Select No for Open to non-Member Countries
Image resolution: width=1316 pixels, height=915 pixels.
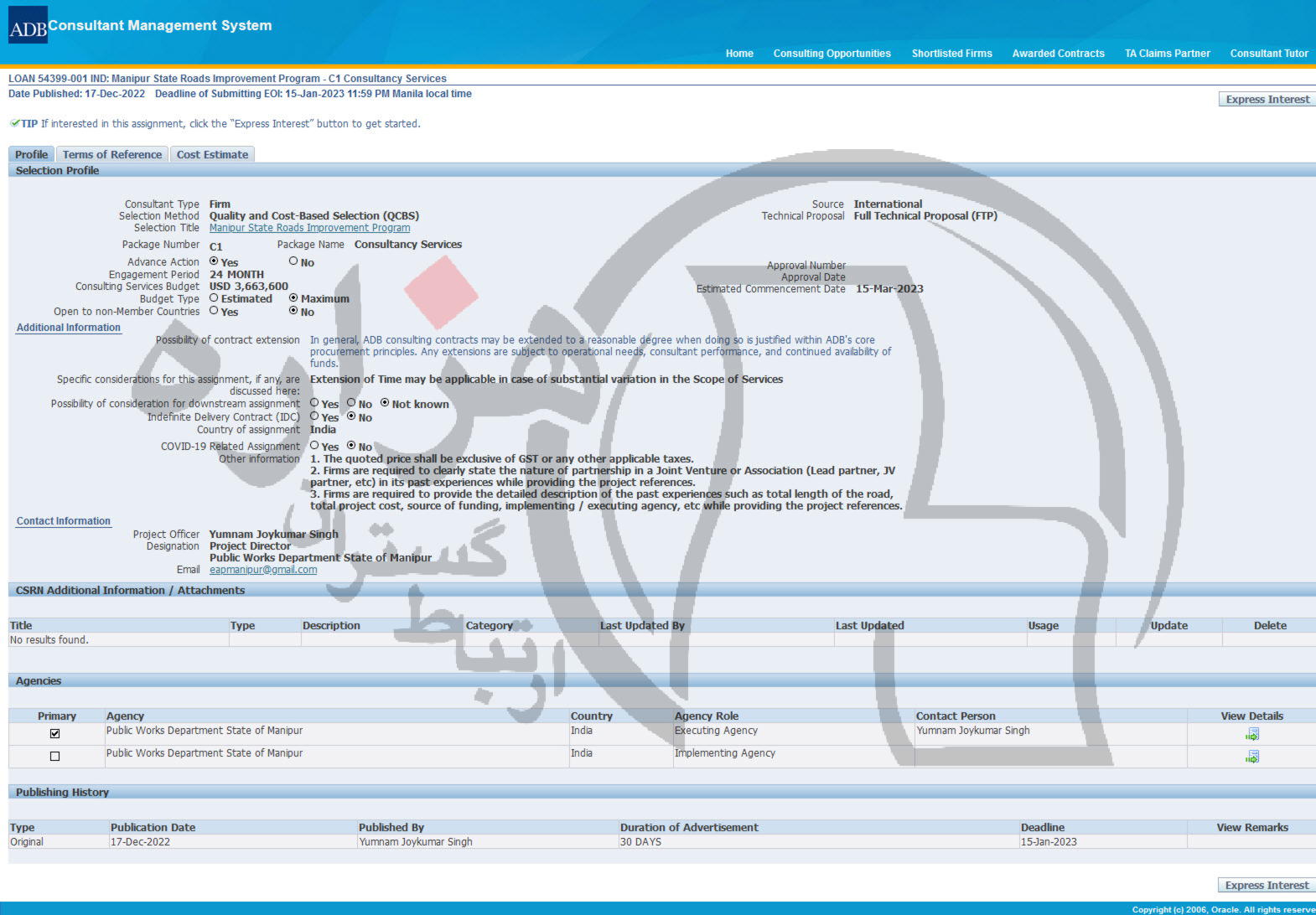(x=293, y=311)
